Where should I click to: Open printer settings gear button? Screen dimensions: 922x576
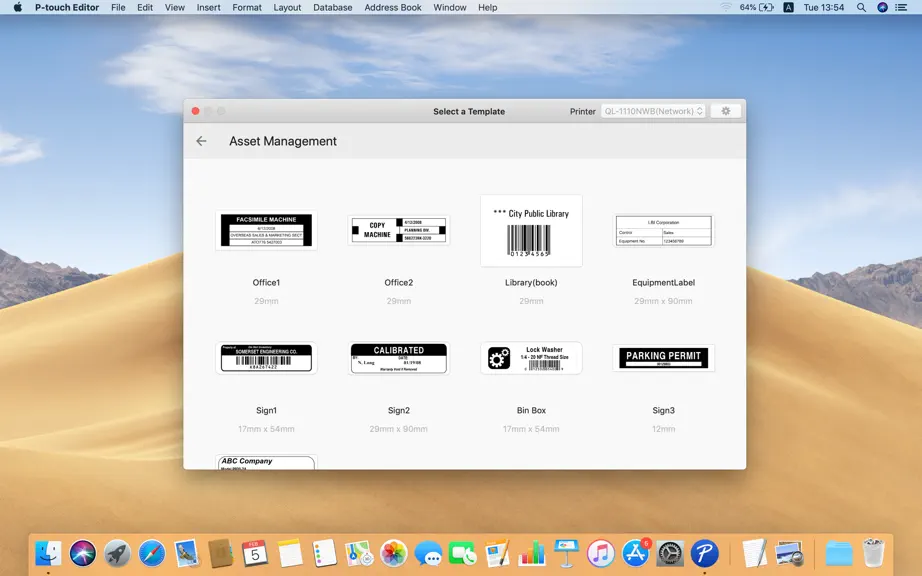coord(725,111)
